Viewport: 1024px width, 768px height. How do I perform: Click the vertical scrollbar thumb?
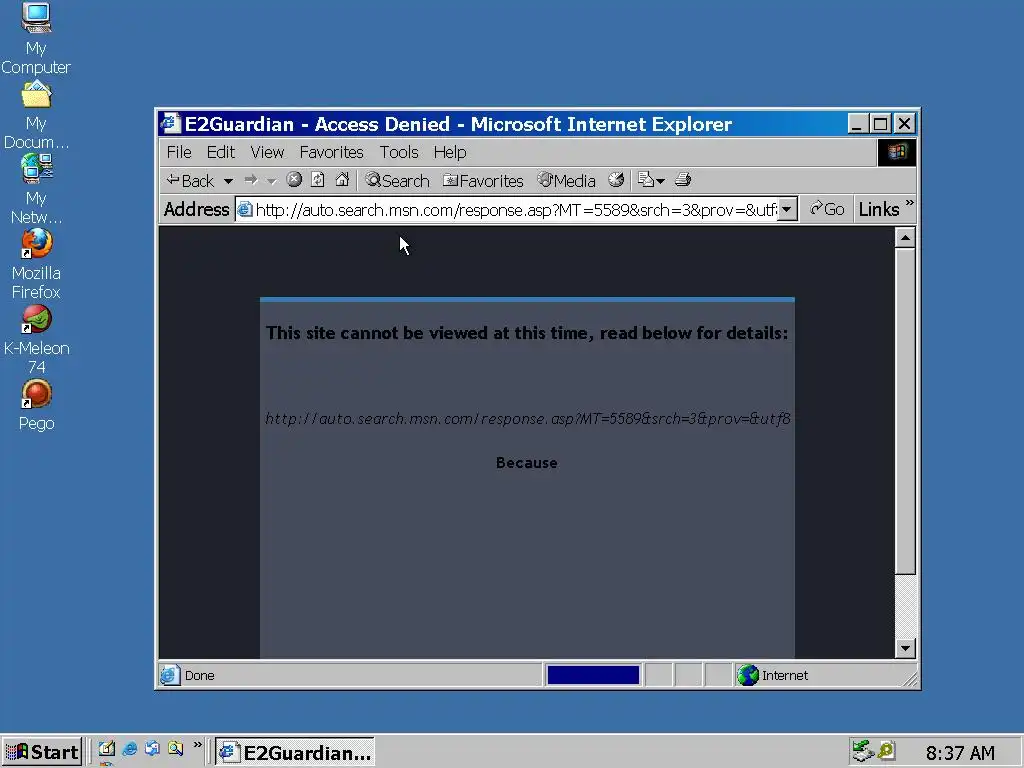tap(905, 411)
